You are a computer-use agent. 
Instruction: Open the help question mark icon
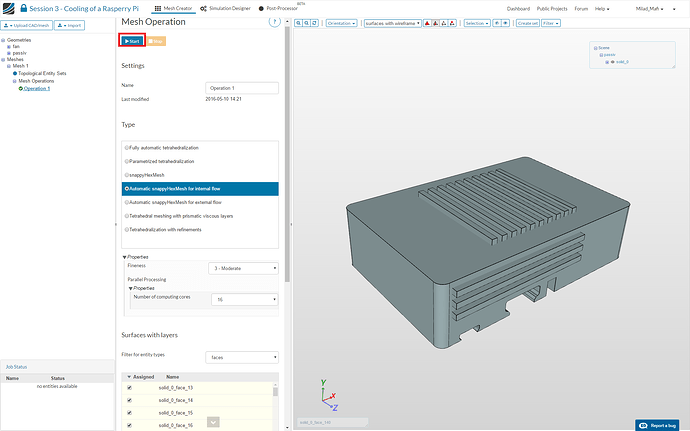click(274, 21)
